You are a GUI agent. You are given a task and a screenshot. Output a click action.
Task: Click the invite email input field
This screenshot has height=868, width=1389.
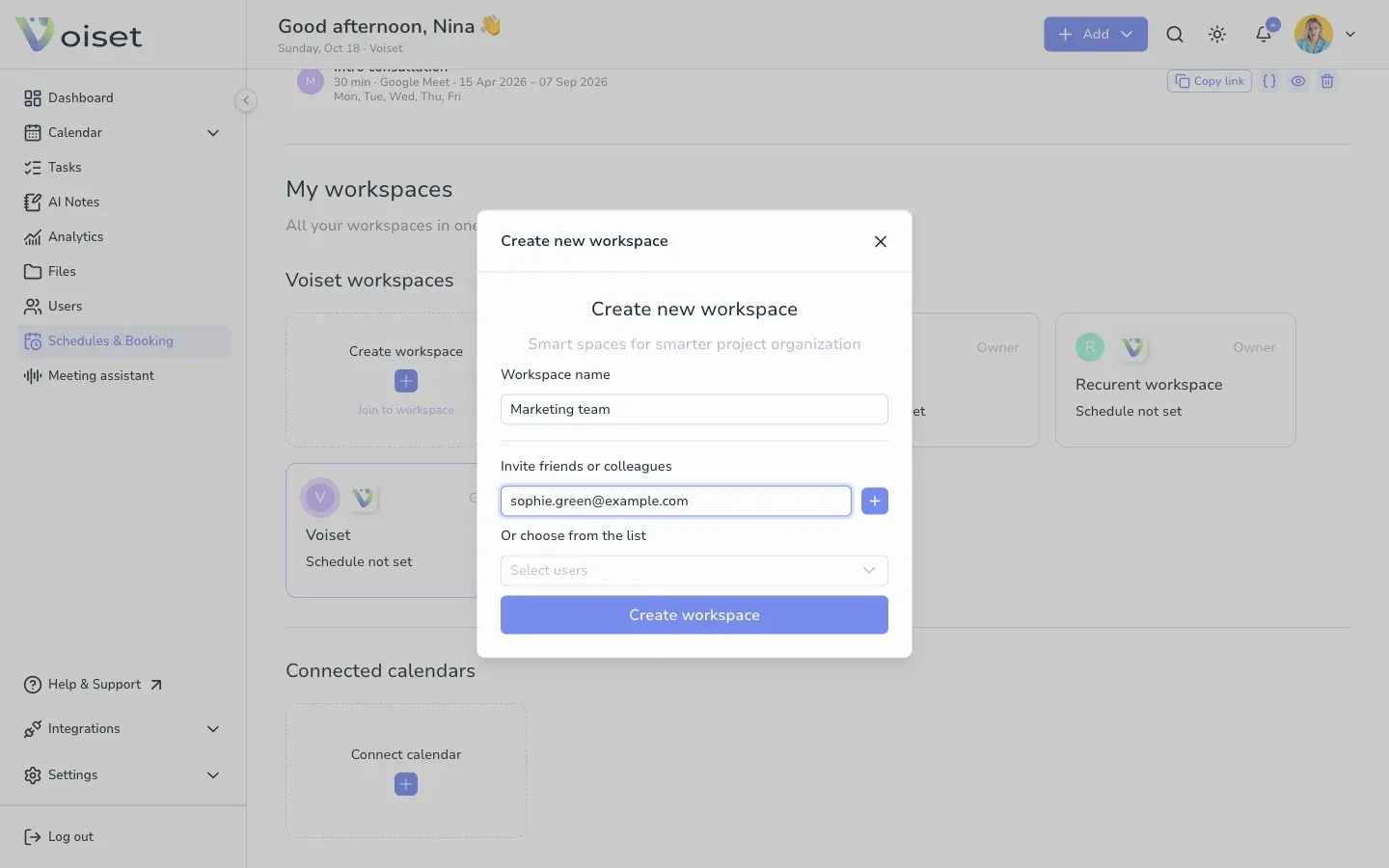(x=676, y=501)
